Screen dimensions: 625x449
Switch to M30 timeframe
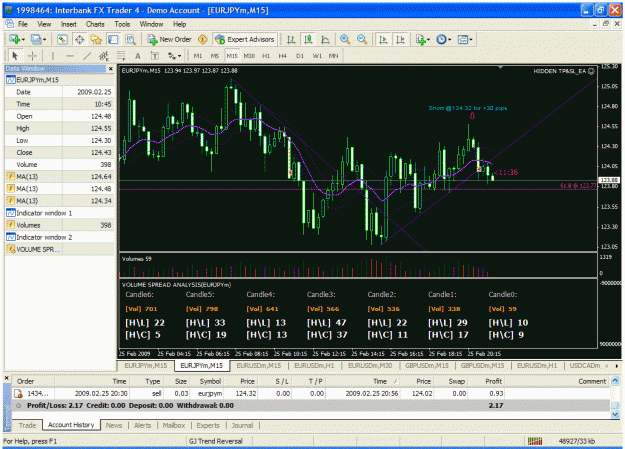pyautogui.click(x=249, y=56)
